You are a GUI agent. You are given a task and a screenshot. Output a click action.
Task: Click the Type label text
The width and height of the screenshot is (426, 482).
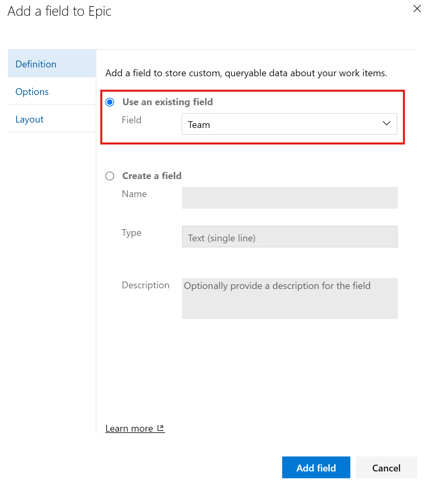[x=131, y=233]
